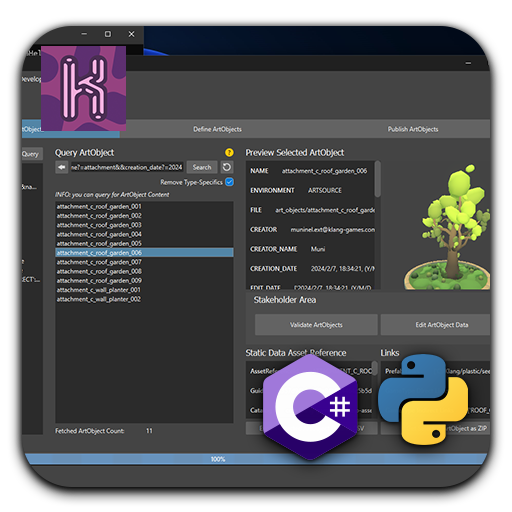Viewport: 512px width, 512px height.
Task: Select attachment_c_roof_garden_008 in the list
Action: pos(144,271)
